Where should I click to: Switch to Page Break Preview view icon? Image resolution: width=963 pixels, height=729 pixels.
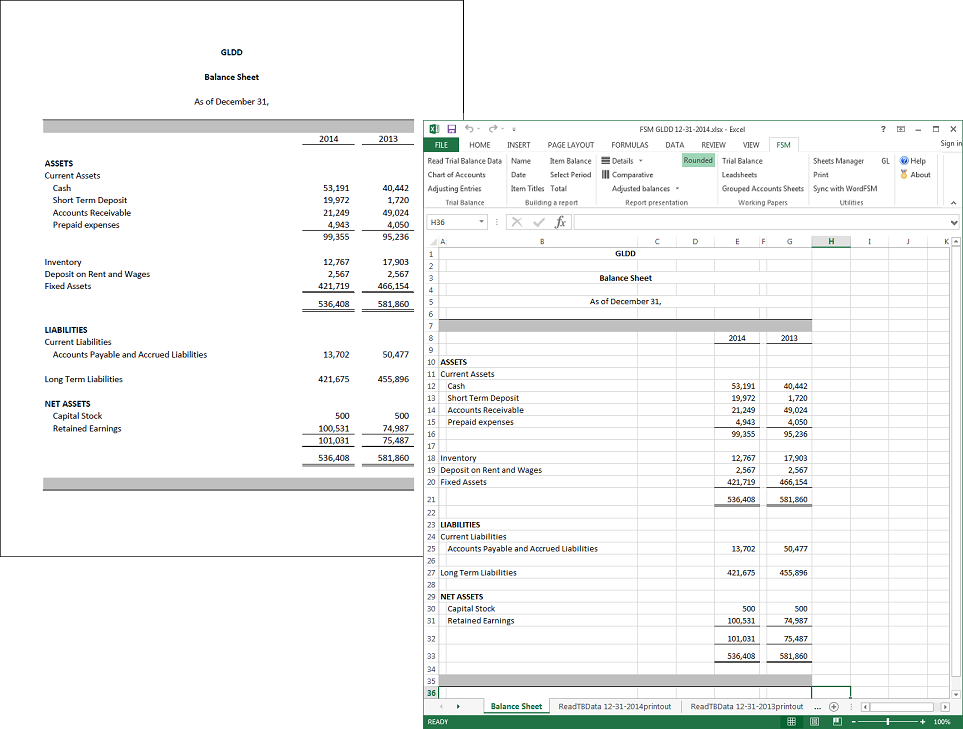[x=838, y=722]
